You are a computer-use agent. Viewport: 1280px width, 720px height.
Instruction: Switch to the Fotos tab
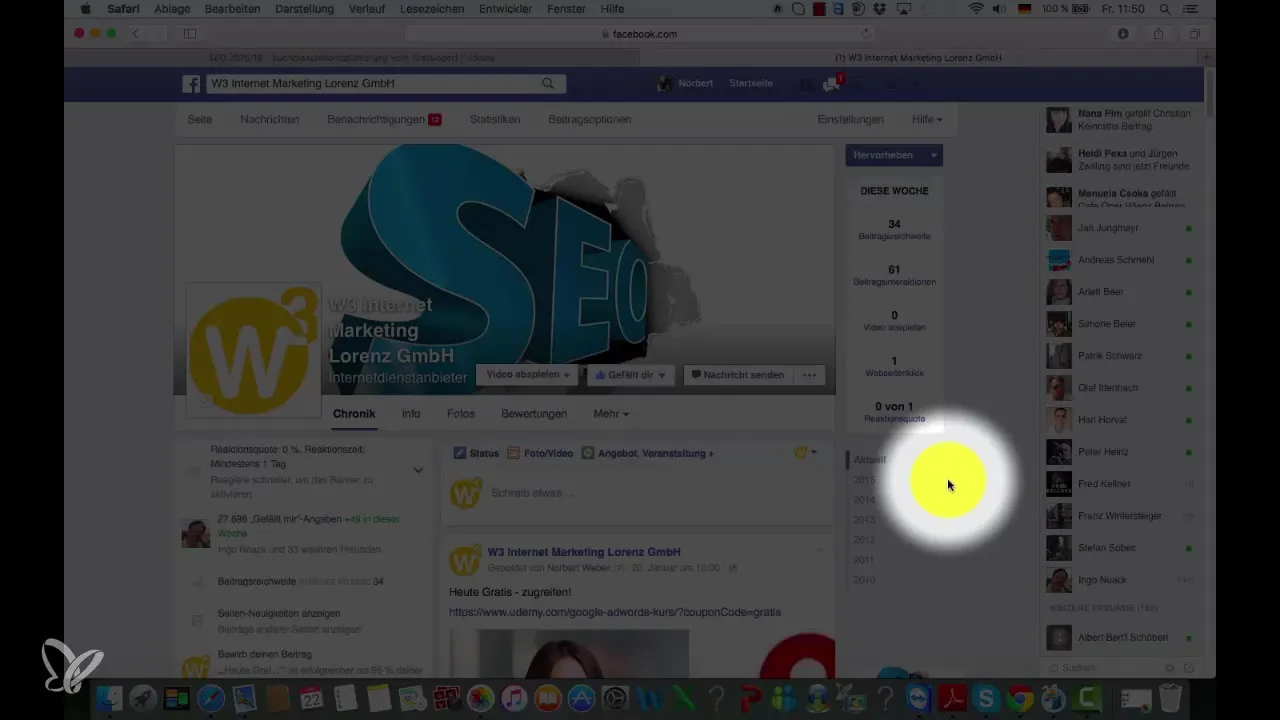(x=461, y=413)
